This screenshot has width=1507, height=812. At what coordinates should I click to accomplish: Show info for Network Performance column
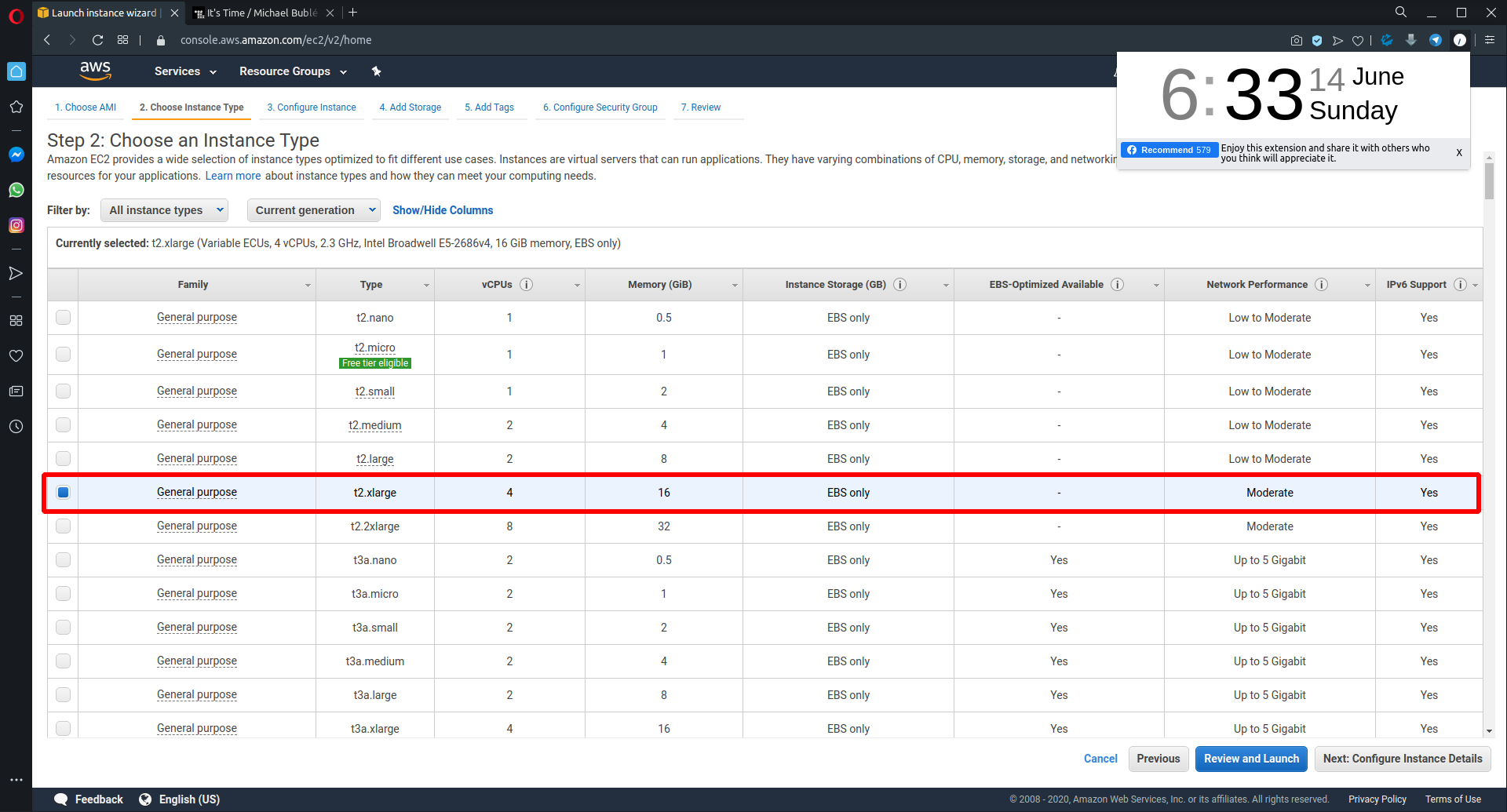1322,285
